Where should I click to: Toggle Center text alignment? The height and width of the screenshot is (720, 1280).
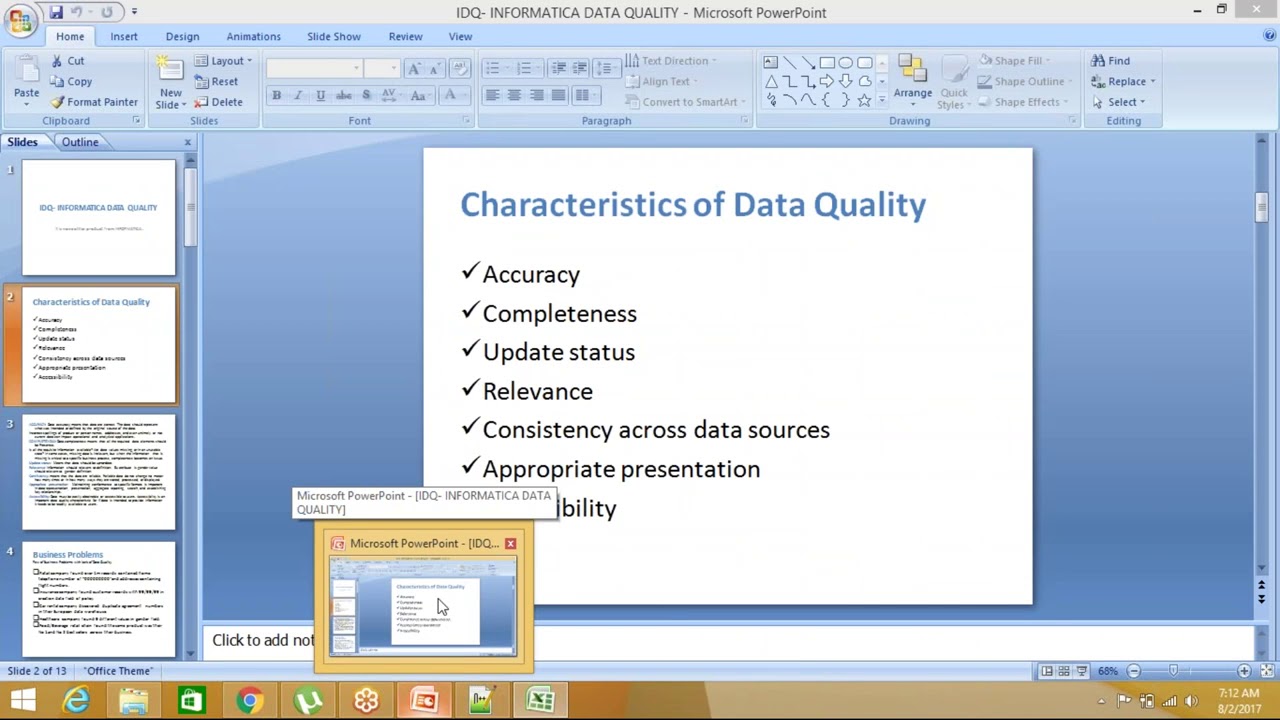pyautogui.click(x=514, y=95)
